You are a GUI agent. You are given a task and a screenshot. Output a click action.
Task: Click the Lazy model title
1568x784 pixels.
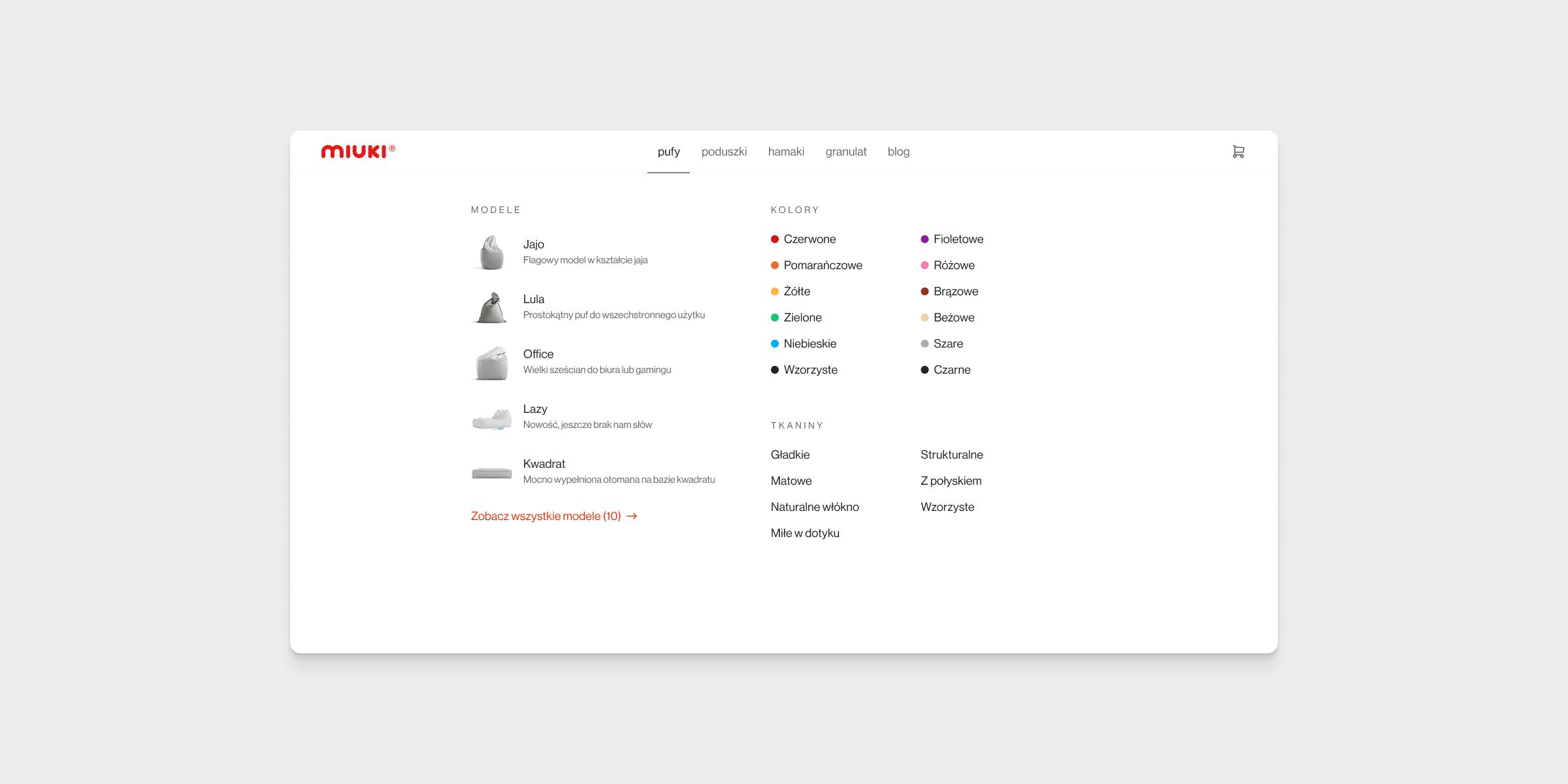coord(535,409)
